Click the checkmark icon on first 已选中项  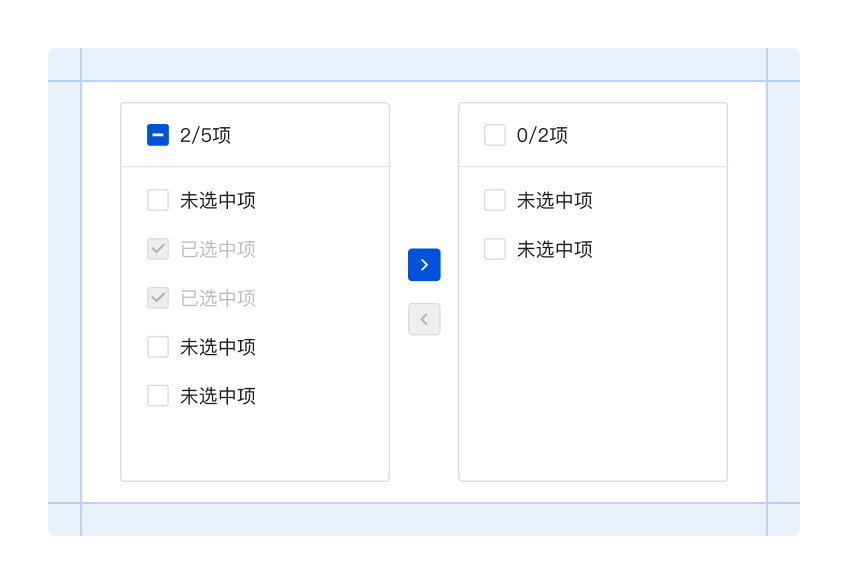157,249
